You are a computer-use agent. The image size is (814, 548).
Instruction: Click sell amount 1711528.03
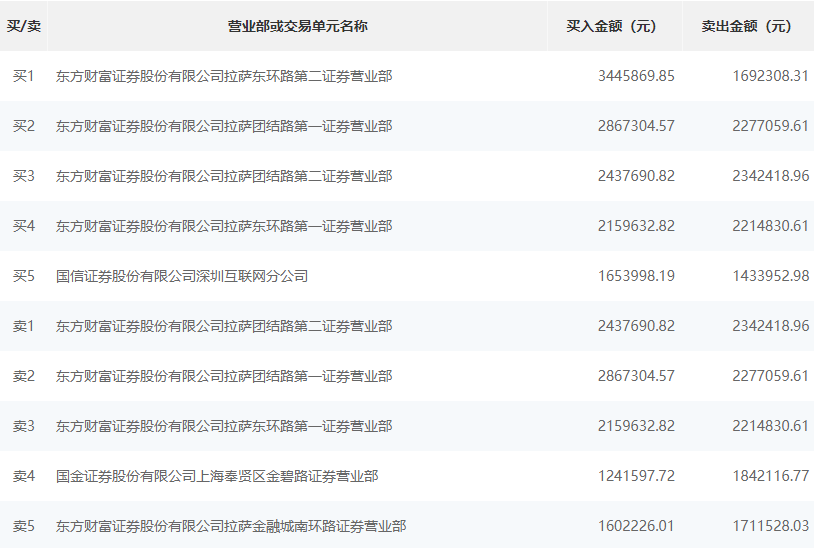[x=771, y=526]
